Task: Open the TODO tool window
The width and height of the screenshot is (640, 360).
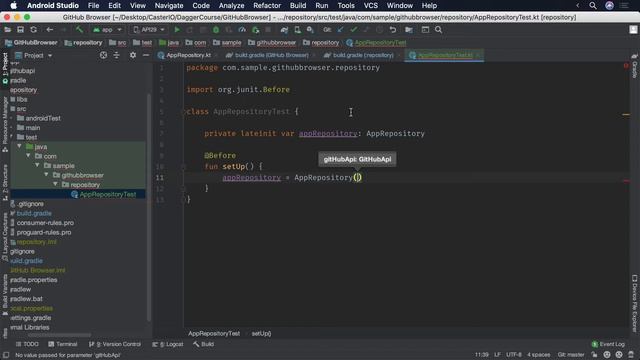Action: pos(27,344)
